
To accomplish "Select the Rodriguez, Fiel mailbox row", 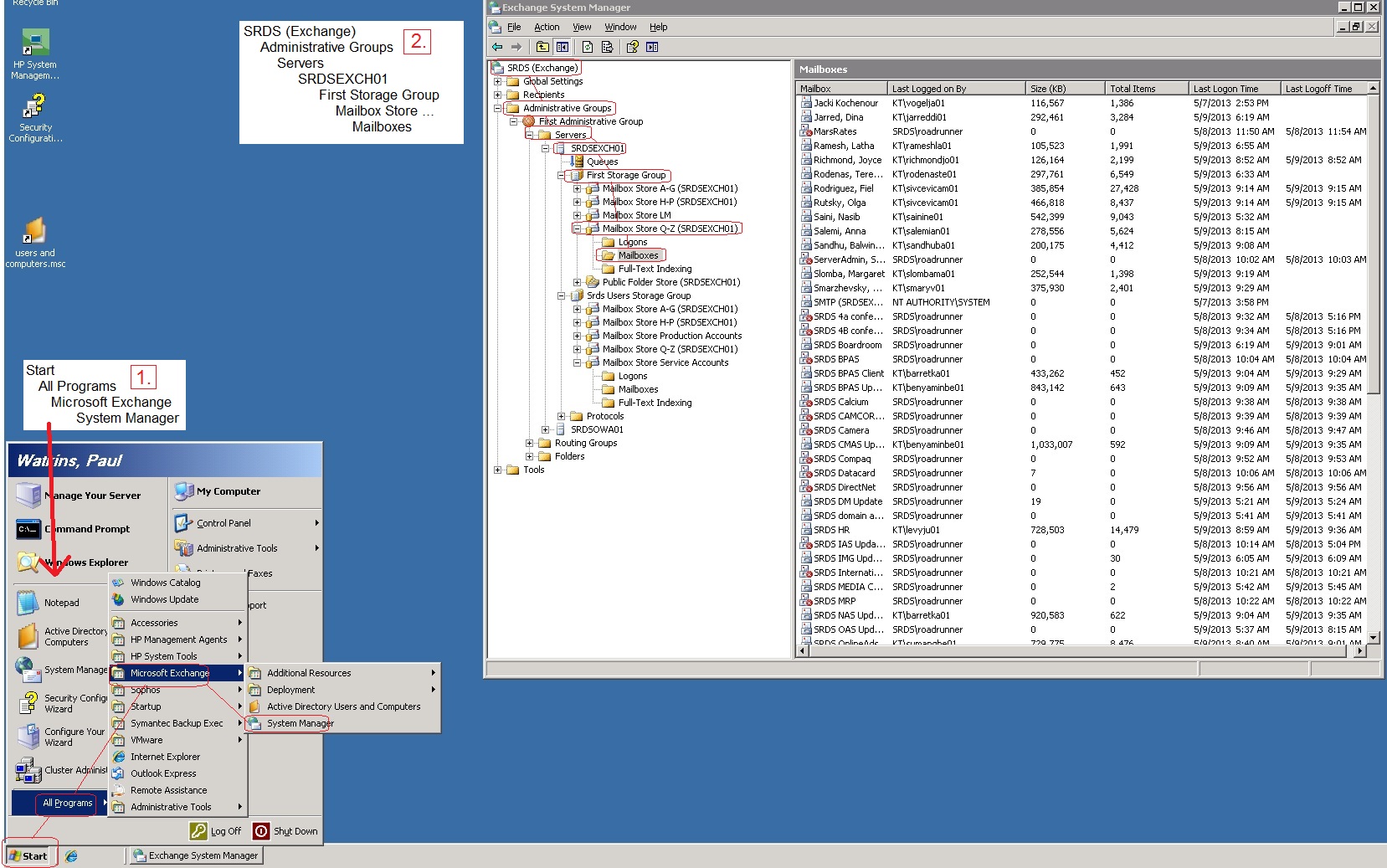I will pos(843,188).
